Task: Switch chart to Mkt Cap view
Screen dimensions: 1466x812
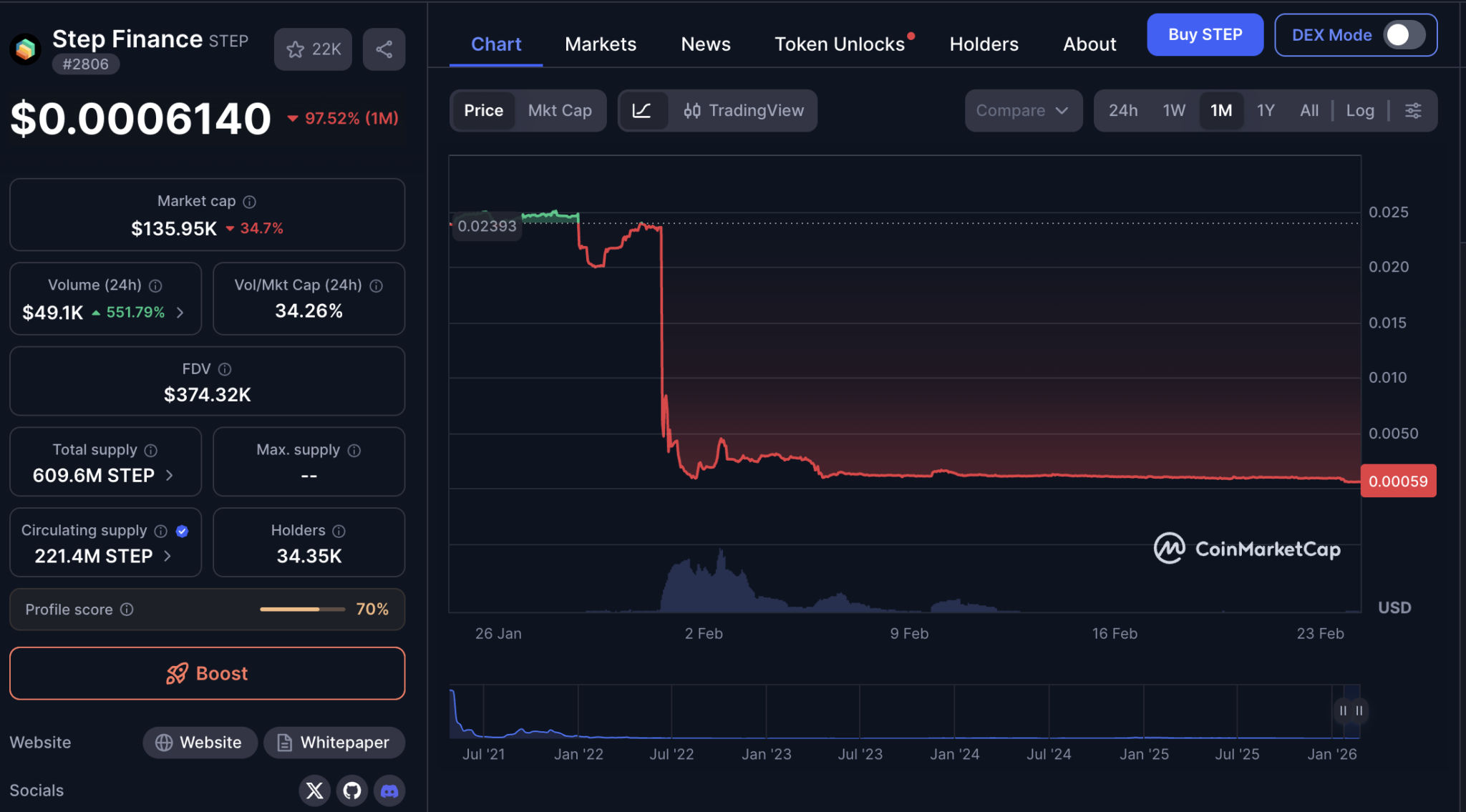Action: pos(560,111)
